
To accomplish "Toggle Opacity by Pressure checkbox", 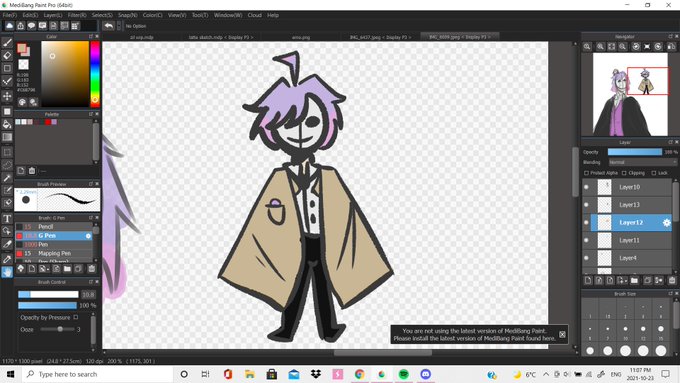I will click(76, 317).
